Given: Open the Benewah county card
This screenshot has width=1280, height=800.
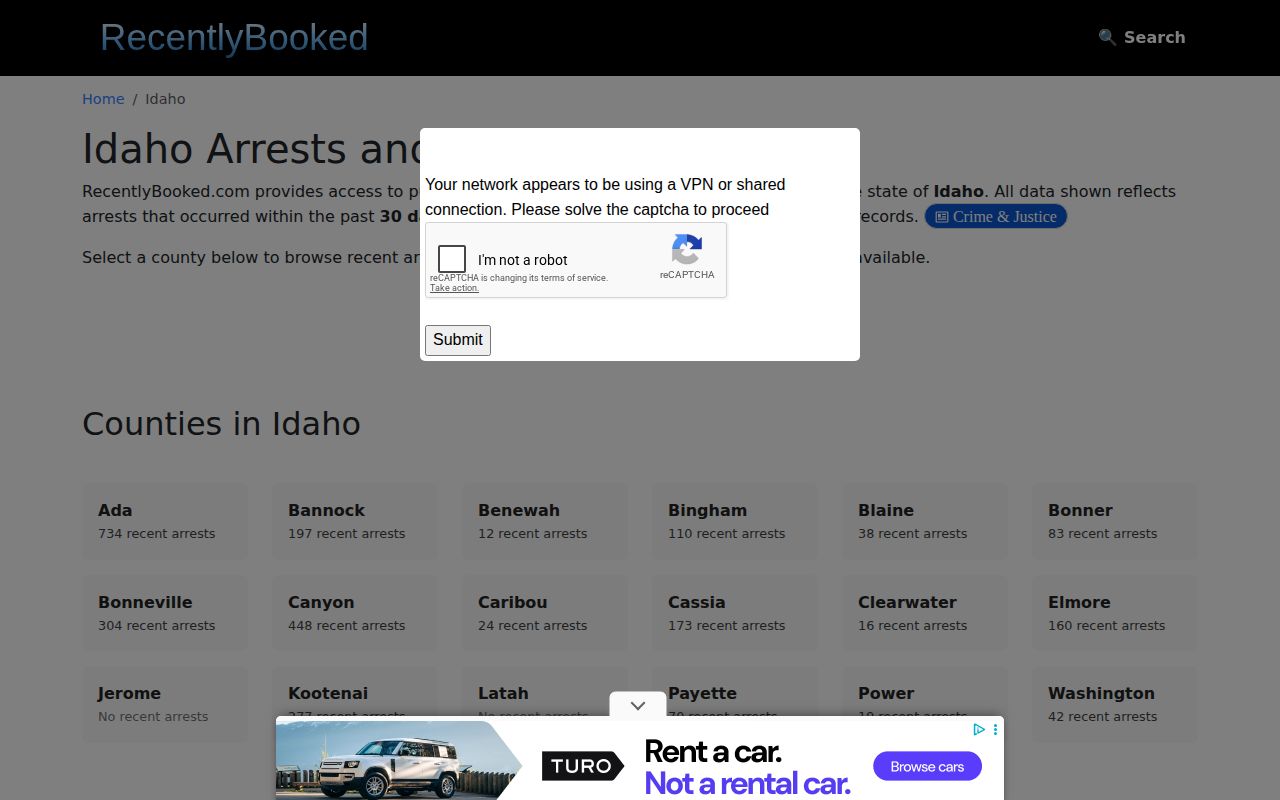Looking at the screenshot, I should (x=545, y=521).
